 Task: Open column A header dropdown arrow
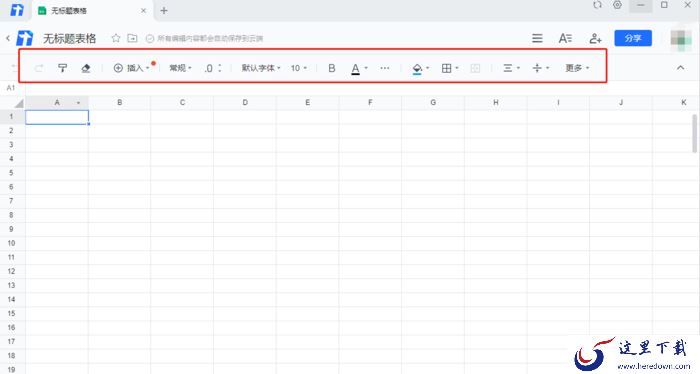coord(79,103)
